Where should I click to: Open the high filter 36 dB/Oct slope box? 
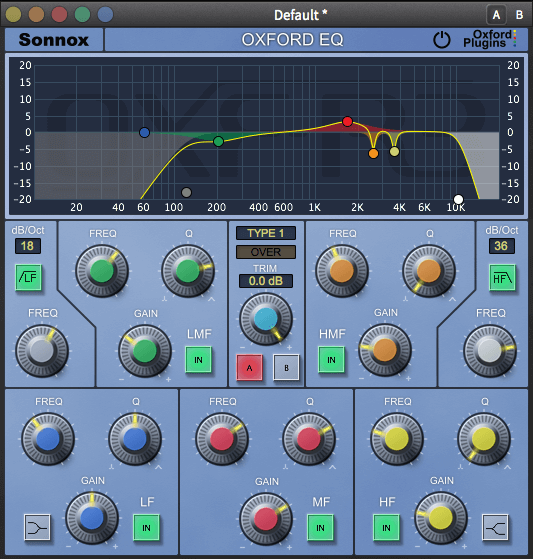point(501,246)
